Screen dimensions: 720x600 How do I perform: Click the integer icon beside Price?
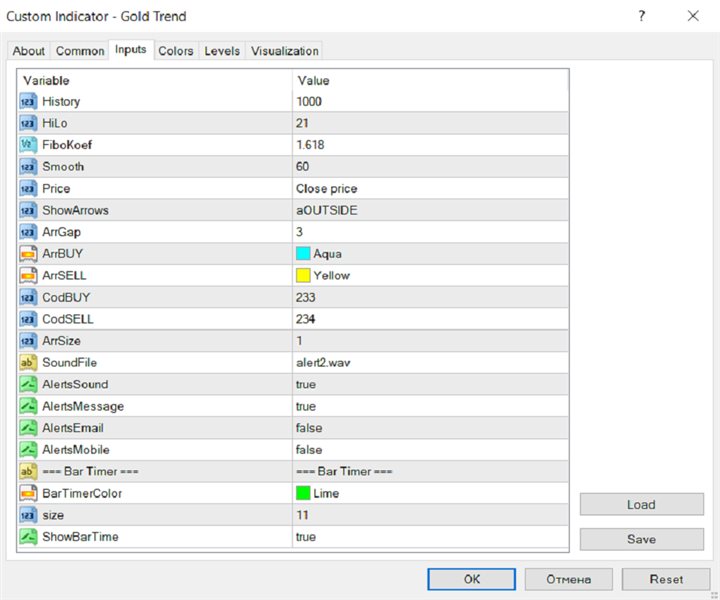[28, 189]
